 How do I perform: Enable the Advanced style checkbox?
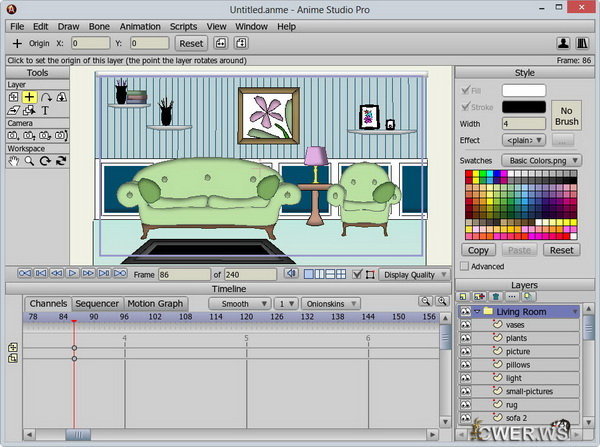coord(465,267)
